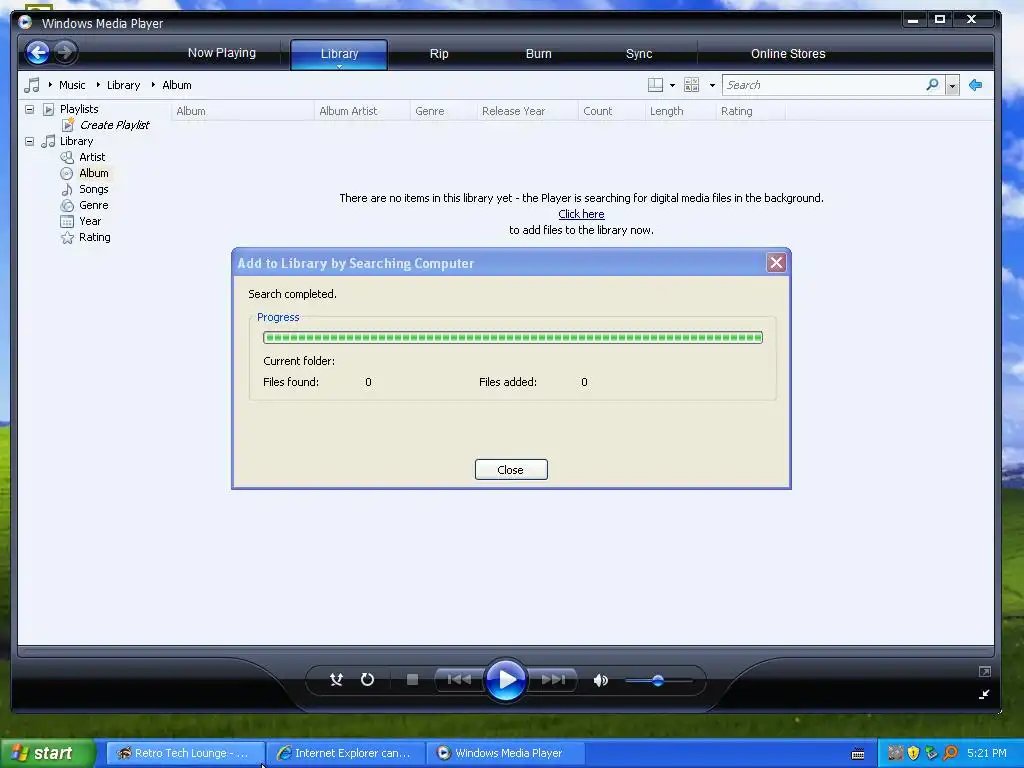
Task: Click Windows Media Player taskbar button
Action: (x=505, y=753)
